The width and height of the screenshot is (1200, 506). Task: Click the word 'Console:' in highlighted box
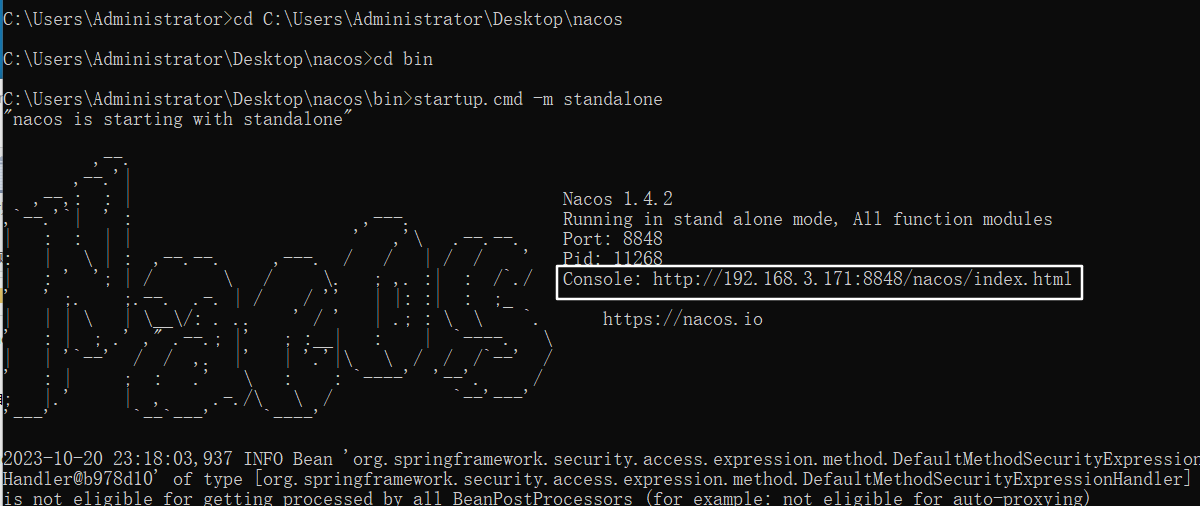coord(602,280)
